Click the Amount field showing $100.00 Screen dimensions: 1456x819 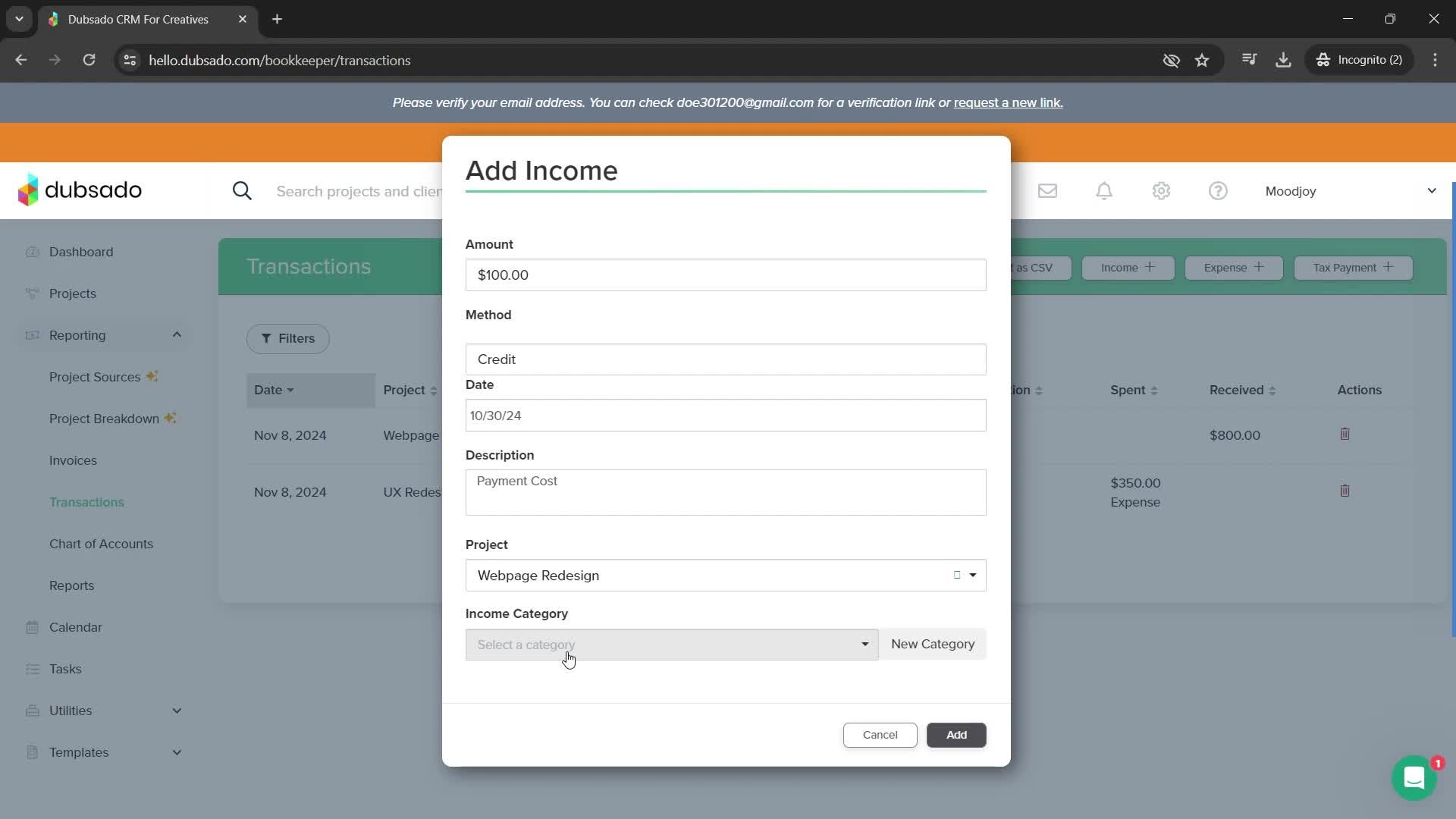(726, 275)
